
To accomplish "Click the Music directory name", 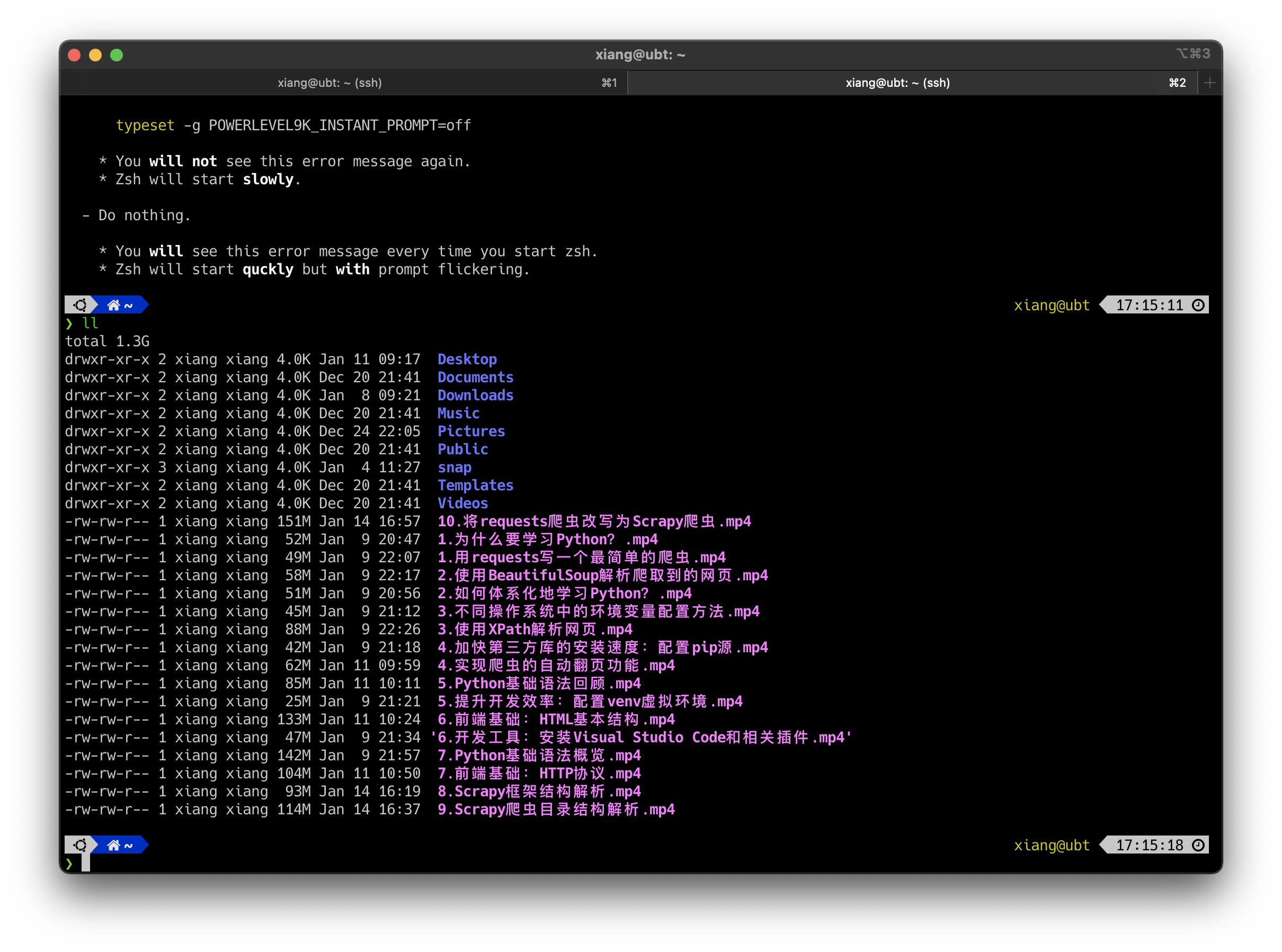I will click(x=458, y=413).
